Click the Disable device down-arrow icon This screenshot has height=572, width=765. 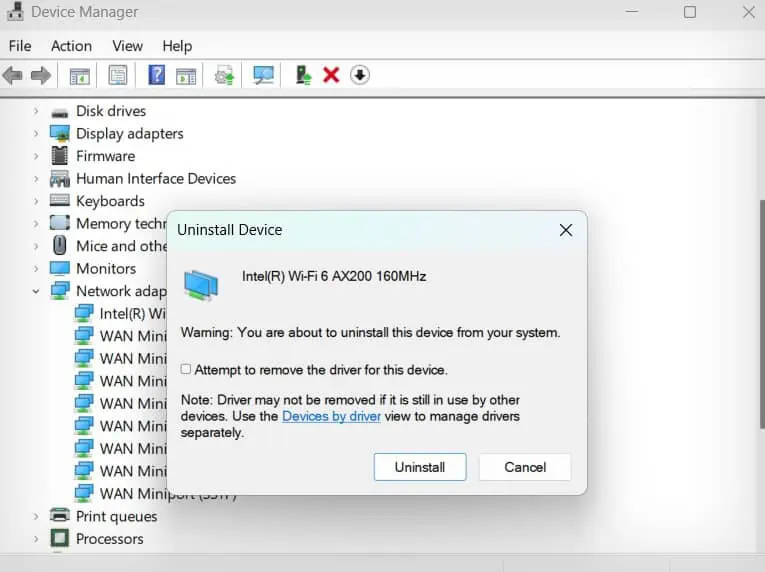(x=360, y=75)
